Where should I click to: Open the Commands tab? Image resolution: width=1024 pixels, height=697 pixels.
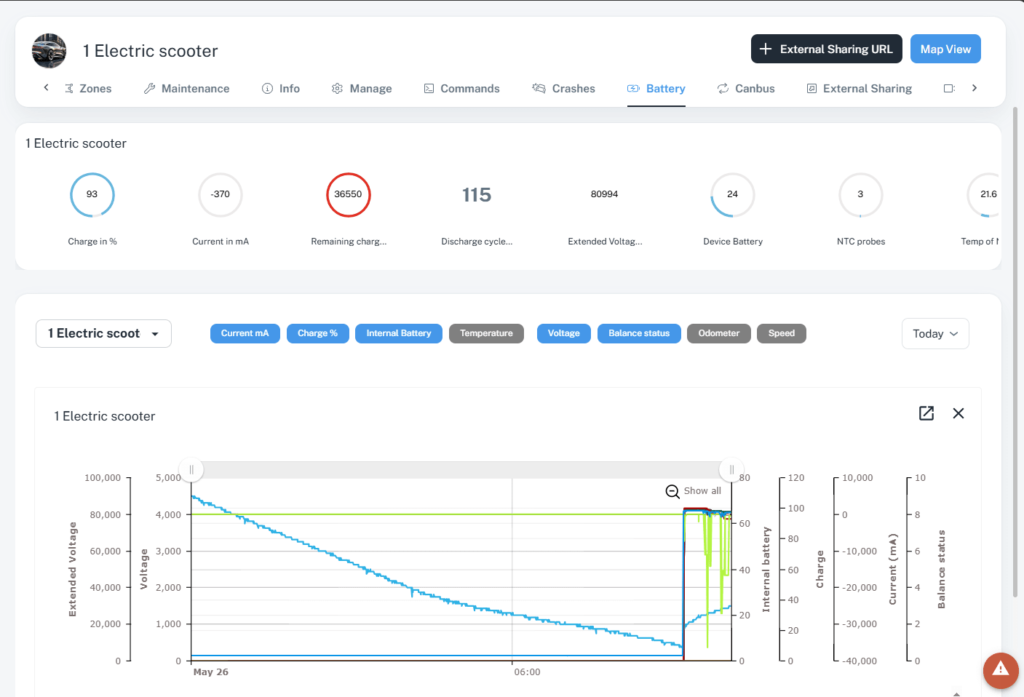462,88
